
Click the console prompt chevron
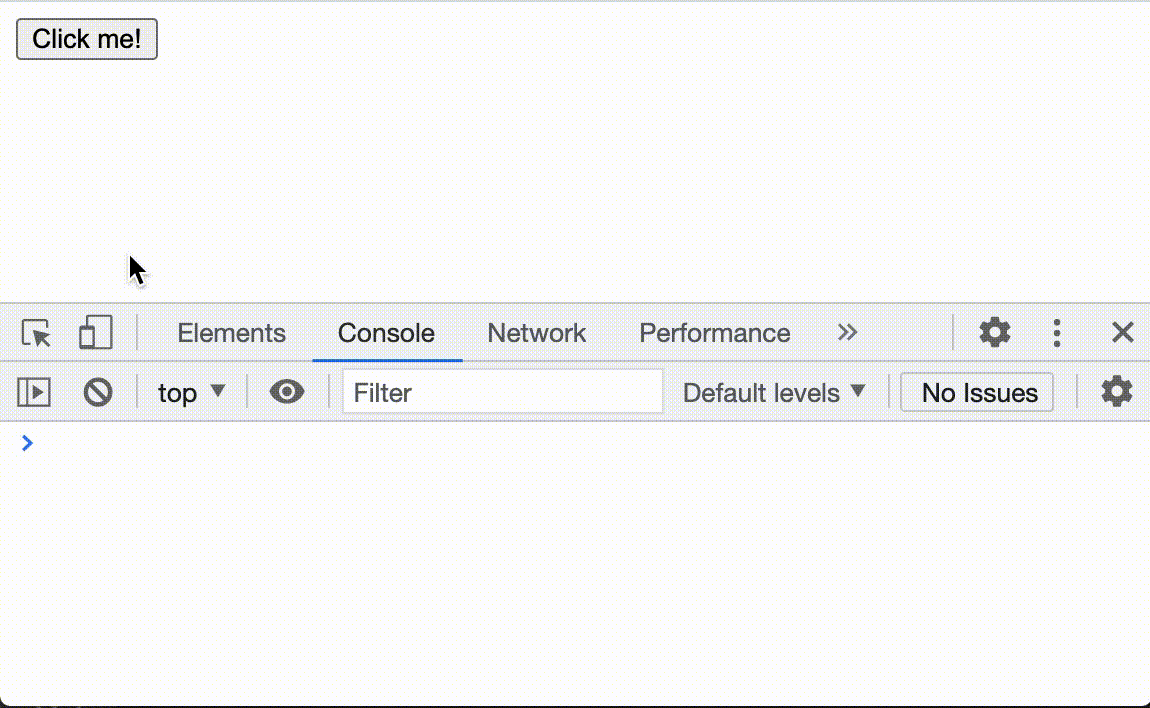27,443
